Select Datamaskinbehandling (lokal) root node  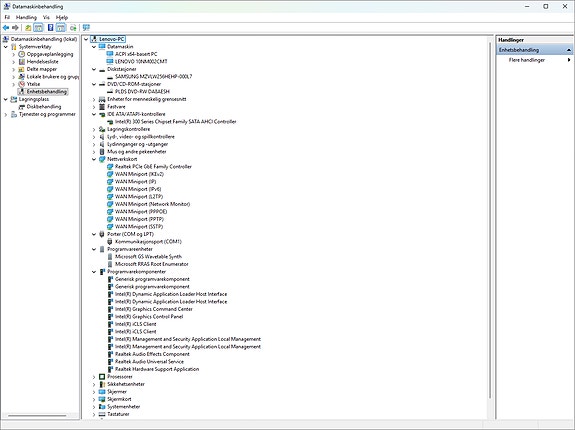tap(44, 39)
